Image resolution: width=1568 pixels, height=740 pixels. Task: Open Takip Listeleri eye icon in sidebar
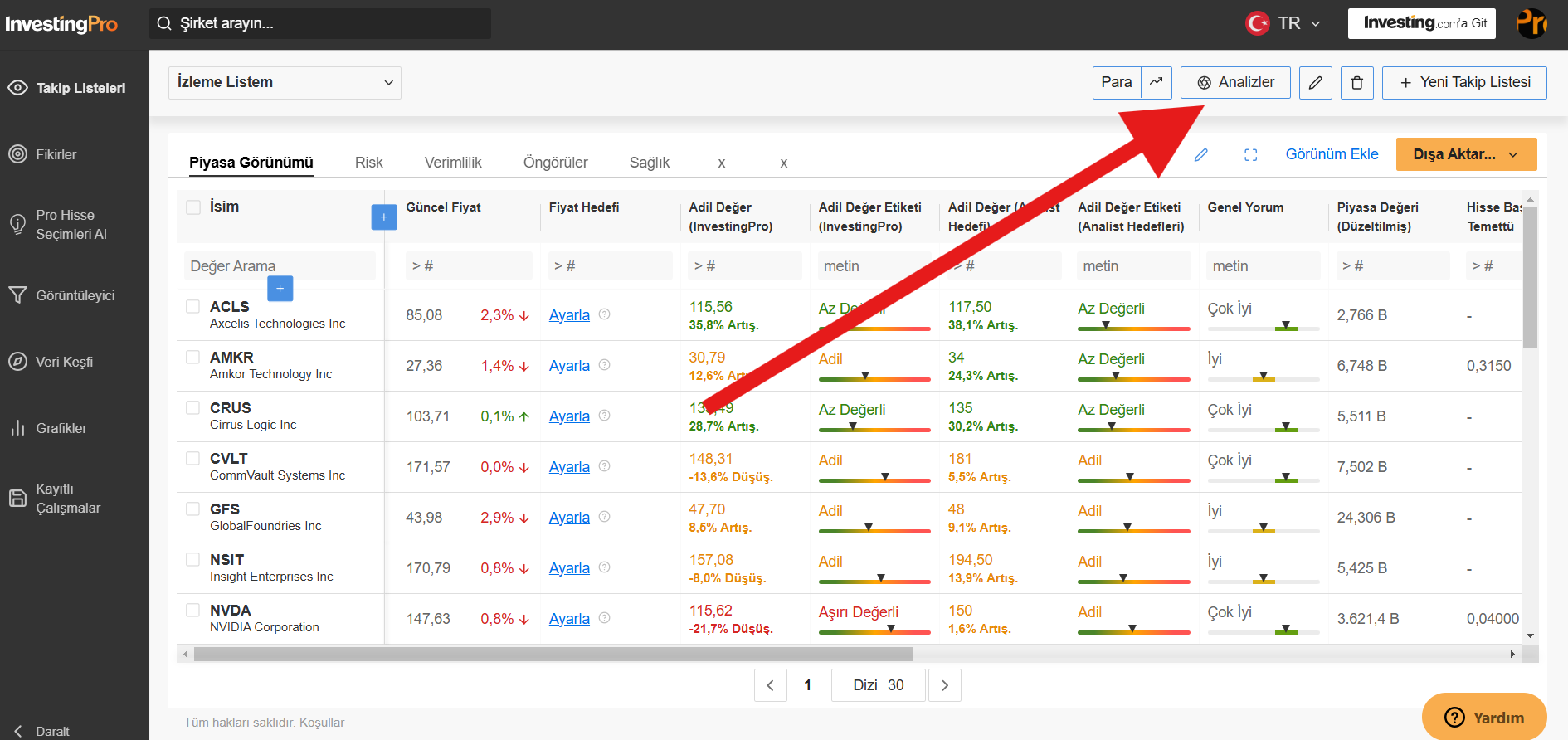17,88
